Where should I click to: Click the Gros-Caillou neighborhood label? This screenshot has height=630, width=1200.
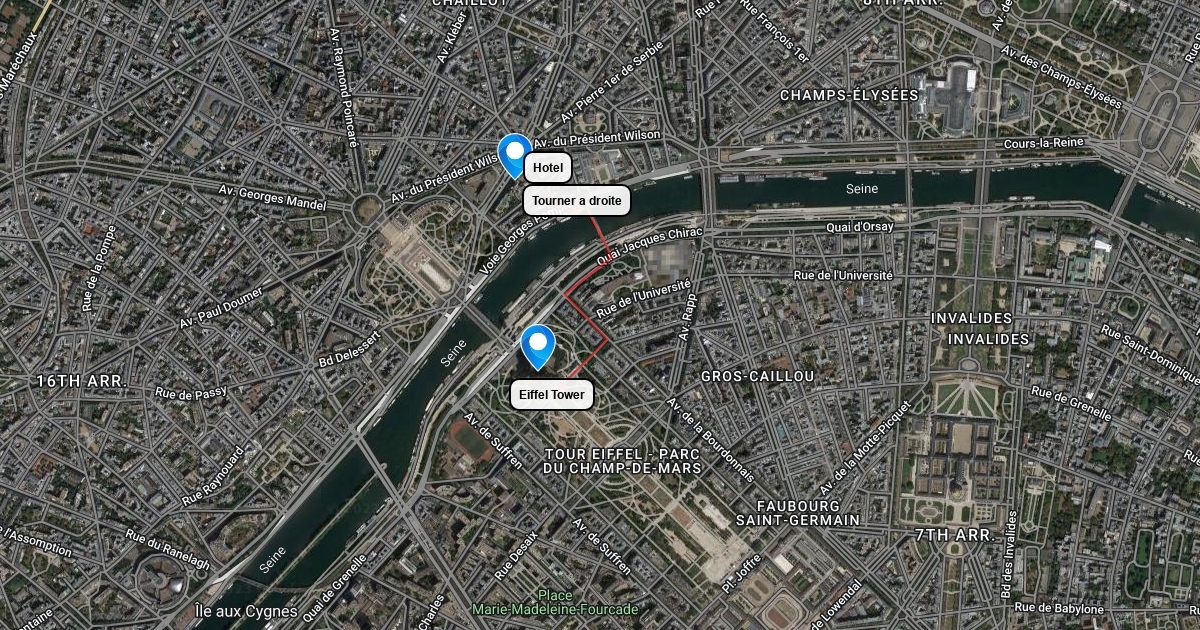(x=757, y=376)
